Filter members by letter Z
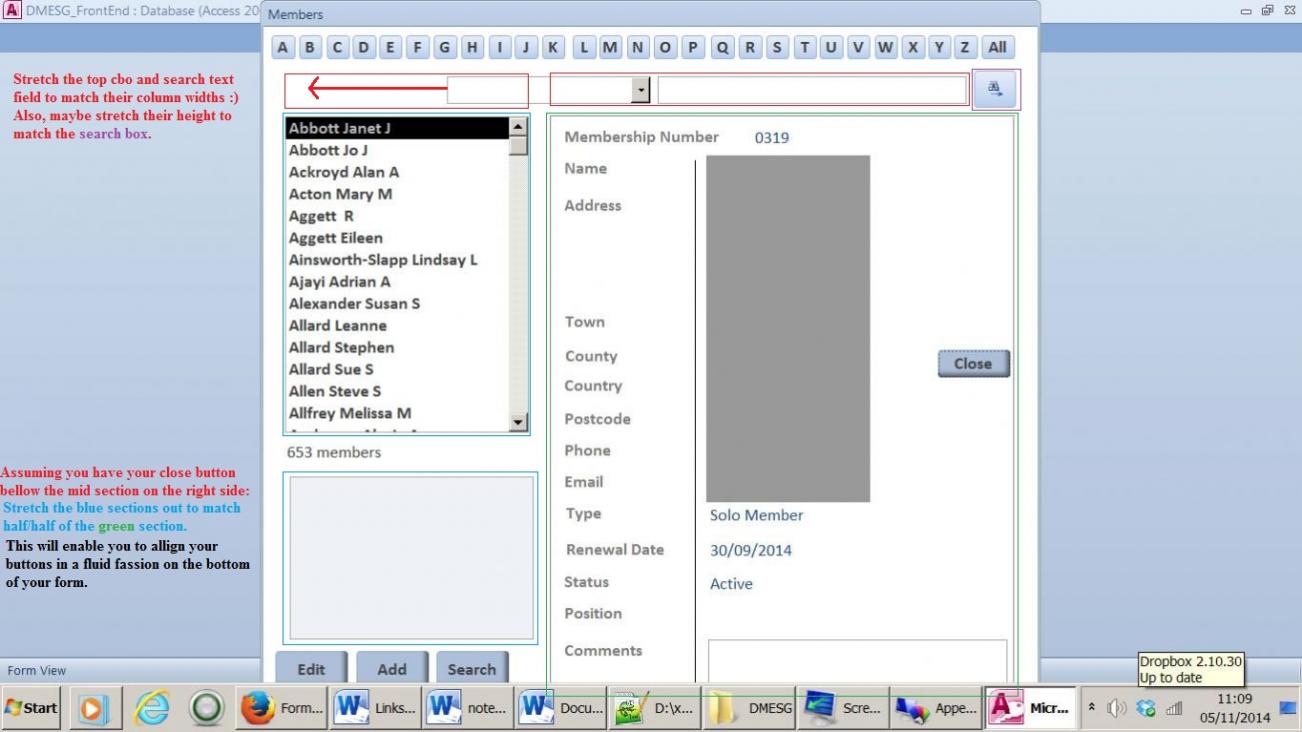The height and width of the screenshot is (732, 1302). [965, 47]
